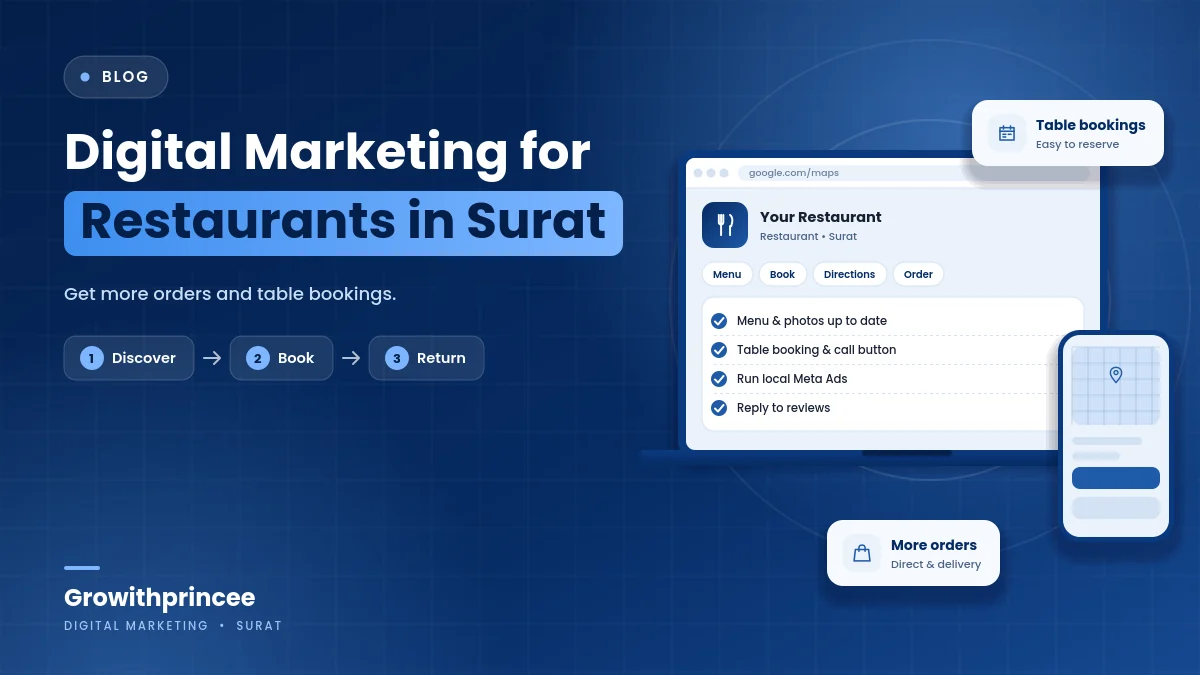Click the shopping bag icon in More orders card
The height and width of the screenshot is (675, 1200).
[x=862, y=553]
